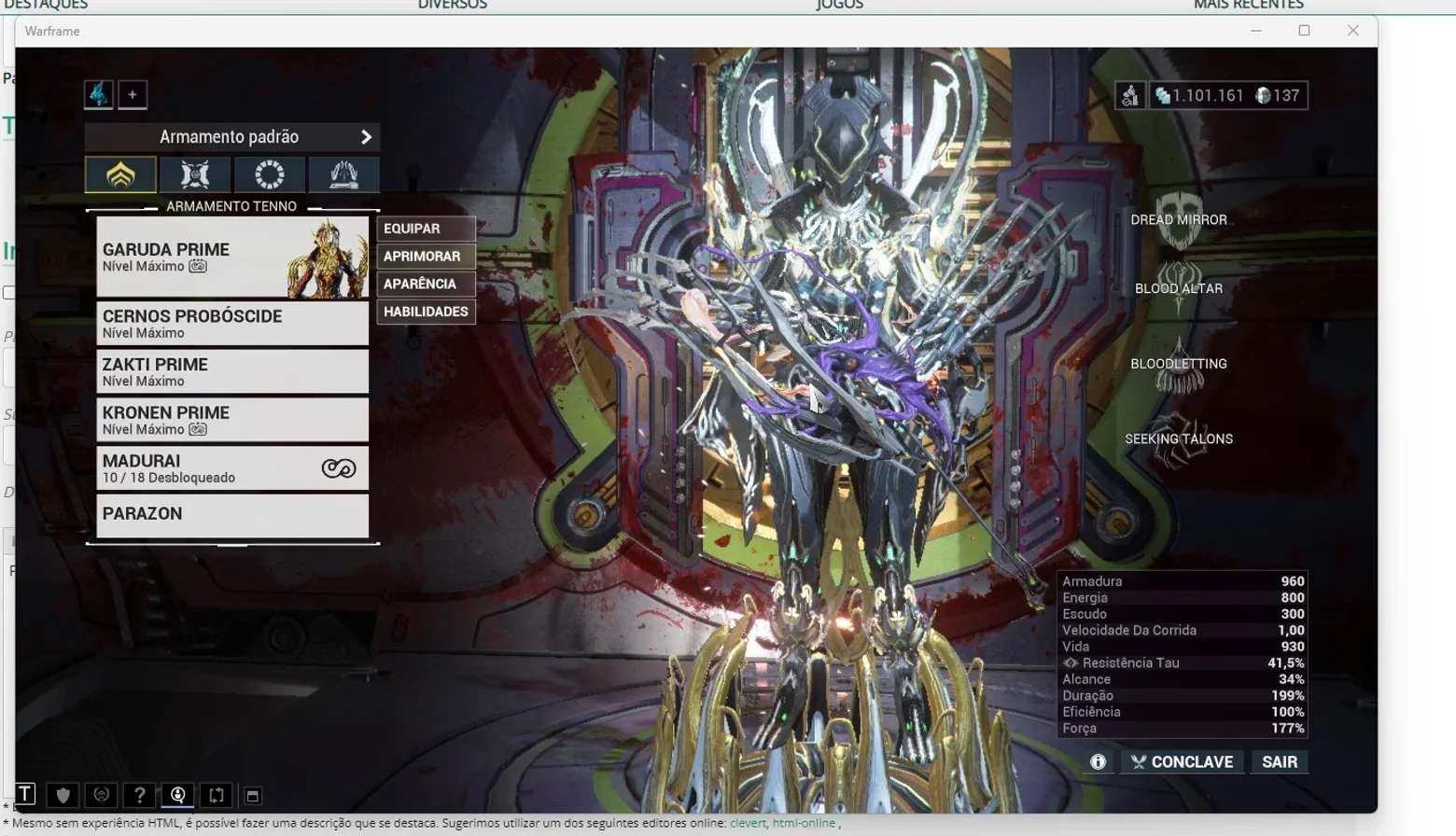Click the shield icon in bottom toolbar

pyautogui.click(x=63, y=795)
